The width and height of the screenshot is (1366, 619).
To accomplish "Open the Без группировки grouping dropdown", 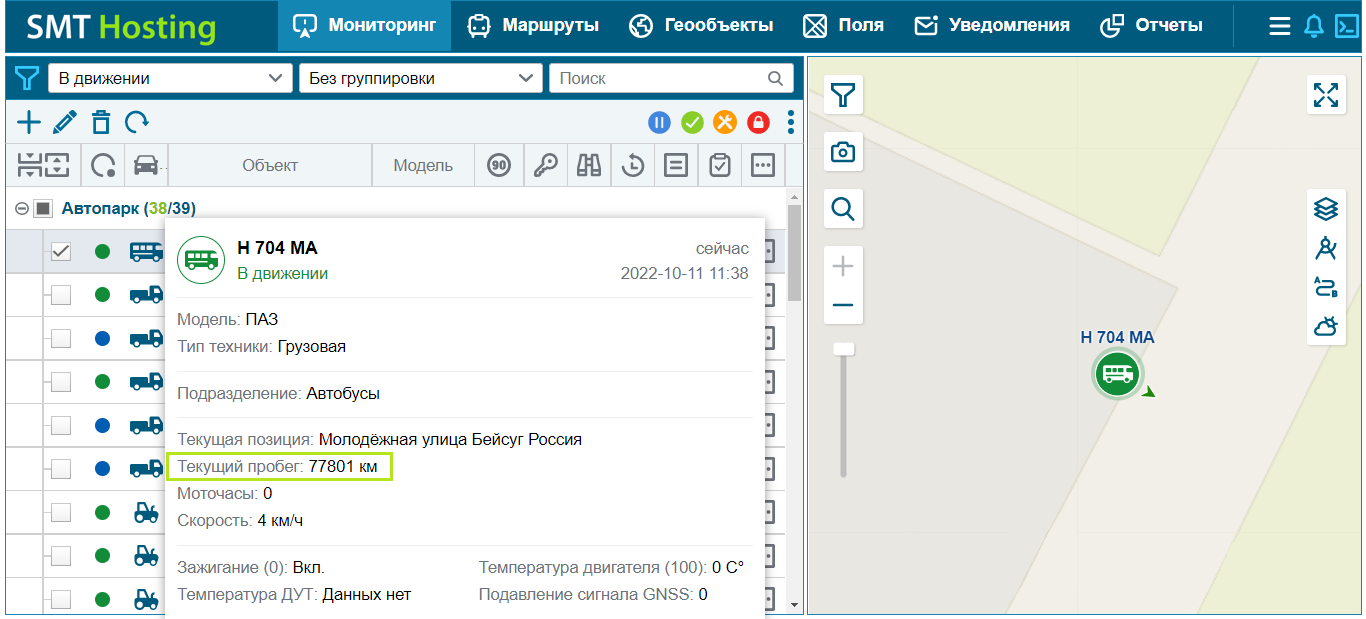I will coord(420,78).
